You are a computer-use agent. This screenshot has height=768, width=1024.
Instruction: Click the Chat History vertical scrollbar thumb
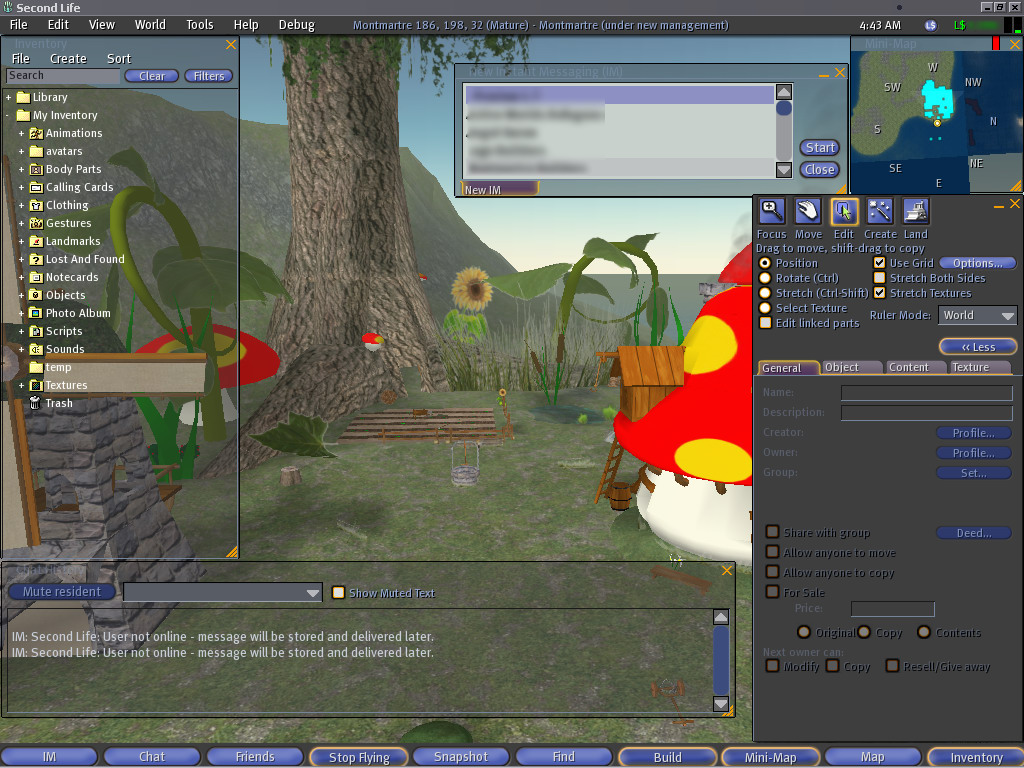pyautogui.click(x=721, y=661)
